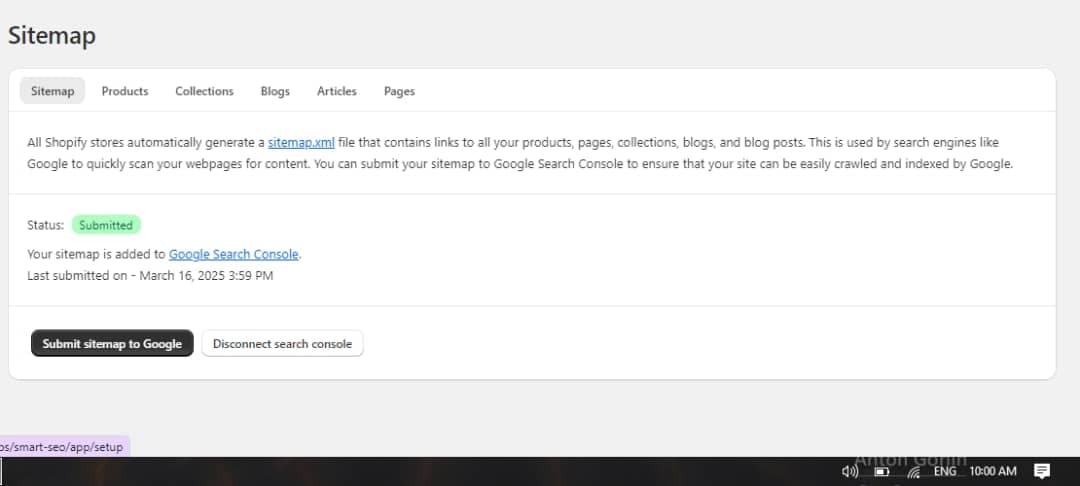This screenshot has width=1080, height=486.
Task: Open the Articles tab
Action: point(337,91)
